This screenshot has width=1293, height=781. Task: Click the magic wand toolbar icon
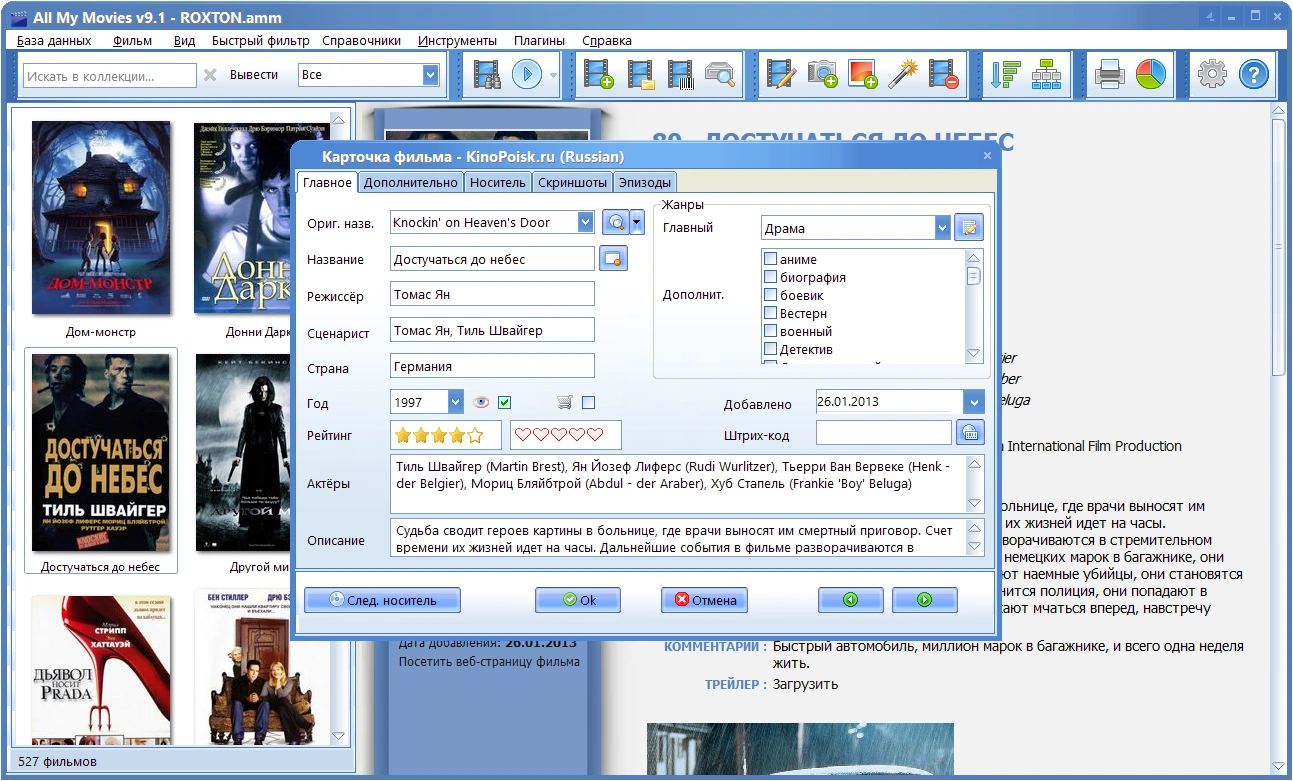point(903,74)
